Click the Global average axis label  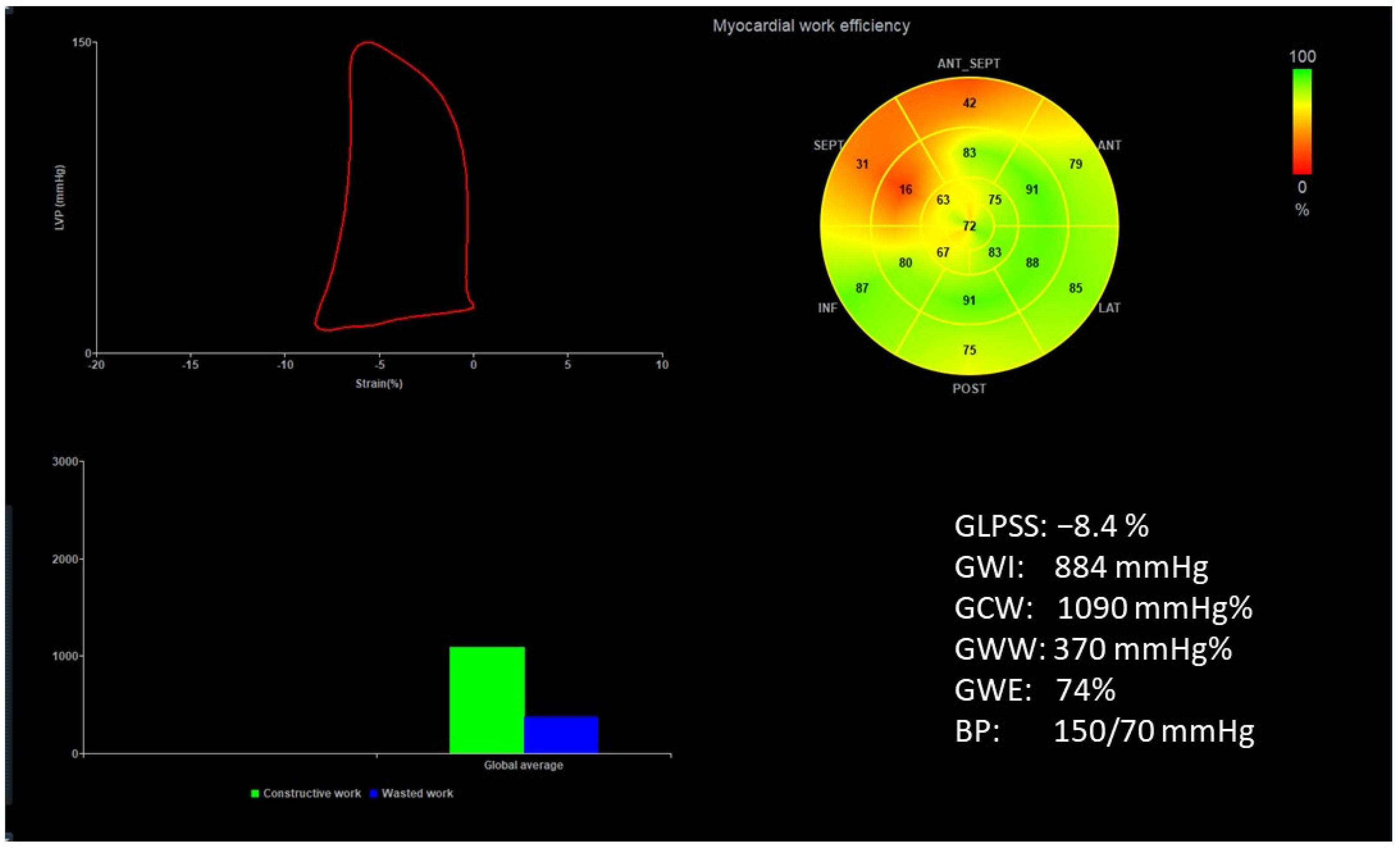click(523, 765)
